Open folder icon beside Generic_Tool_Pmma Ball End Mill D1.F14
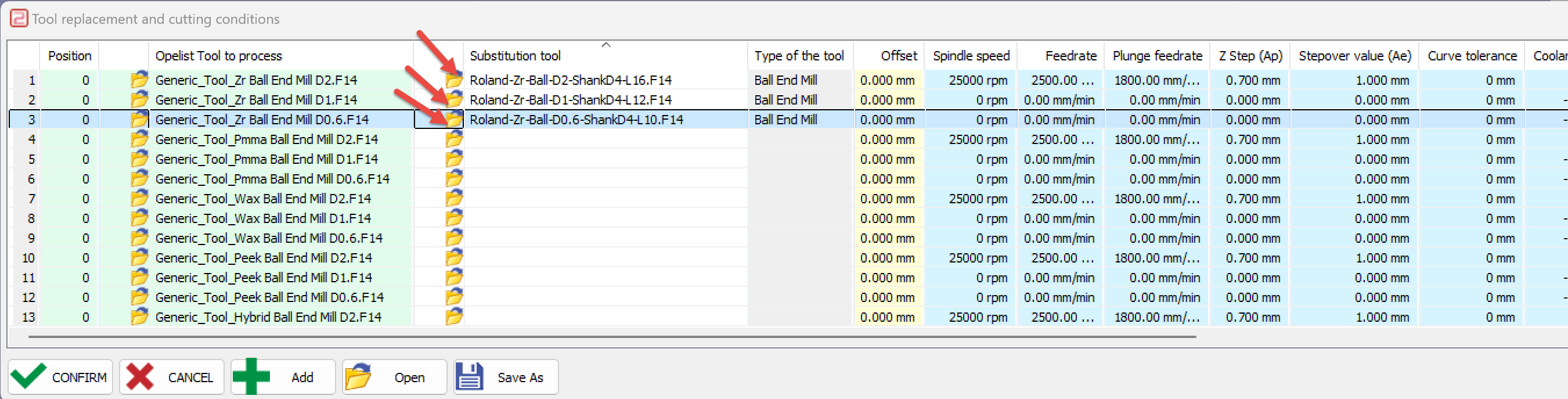This screenshot has height=399, width=1568. click(x=139, y=159)
